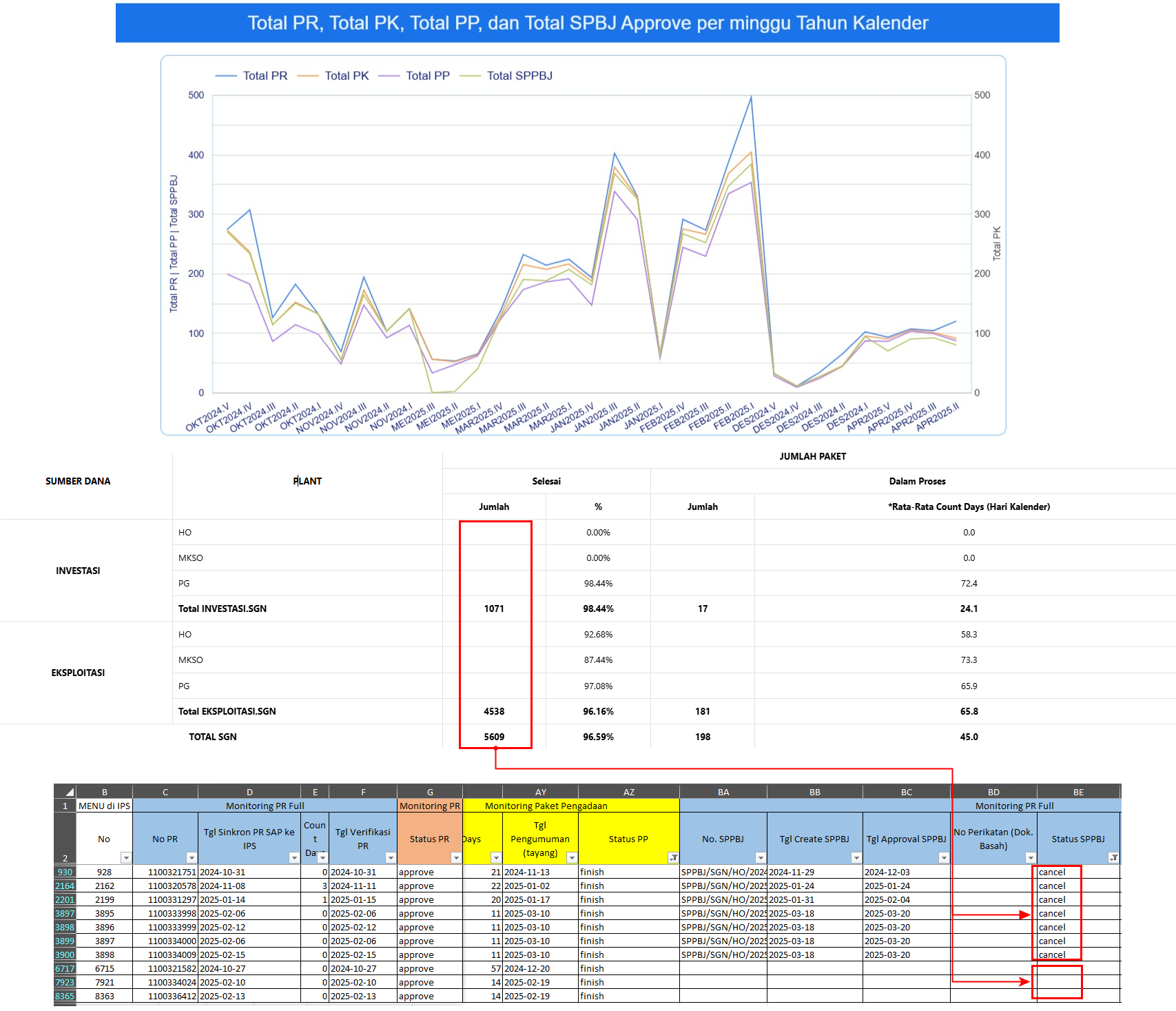The image size is (1176, 1011).
Task: Click the MENU di IPS cell
Action: 104,806
